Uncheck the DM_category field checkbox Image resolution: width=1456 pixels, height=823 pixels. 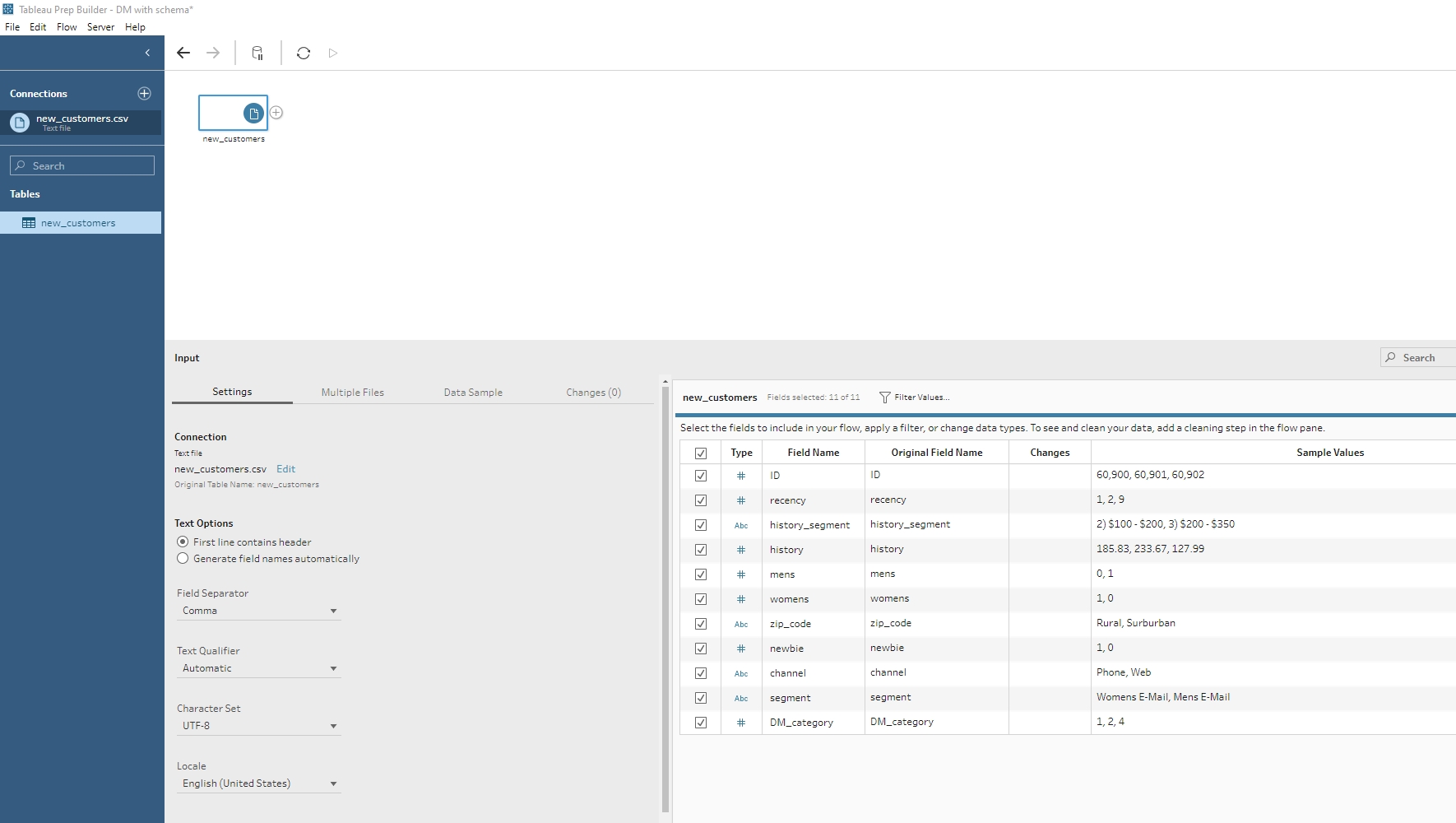701,723
